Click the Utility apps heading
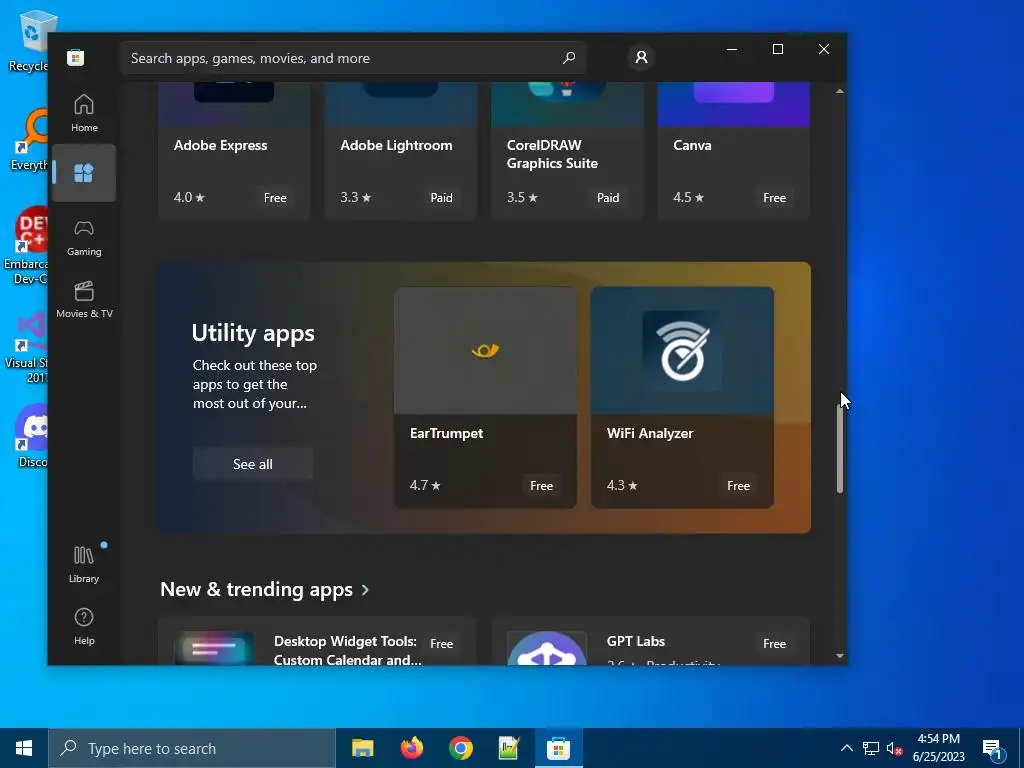The height and width of the screenshot is (768, 1024). (253, 333)
